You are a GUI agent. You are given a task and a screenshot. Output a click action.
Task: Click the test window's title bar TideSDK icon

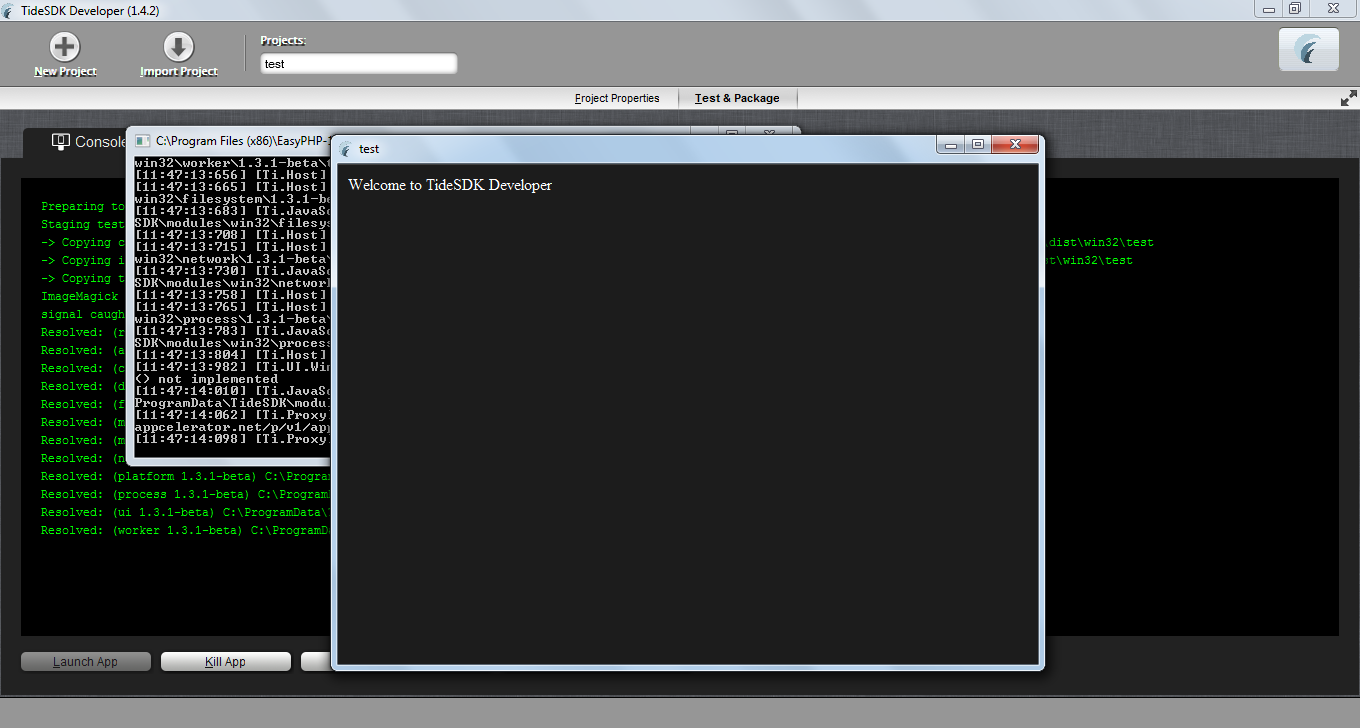346,149
